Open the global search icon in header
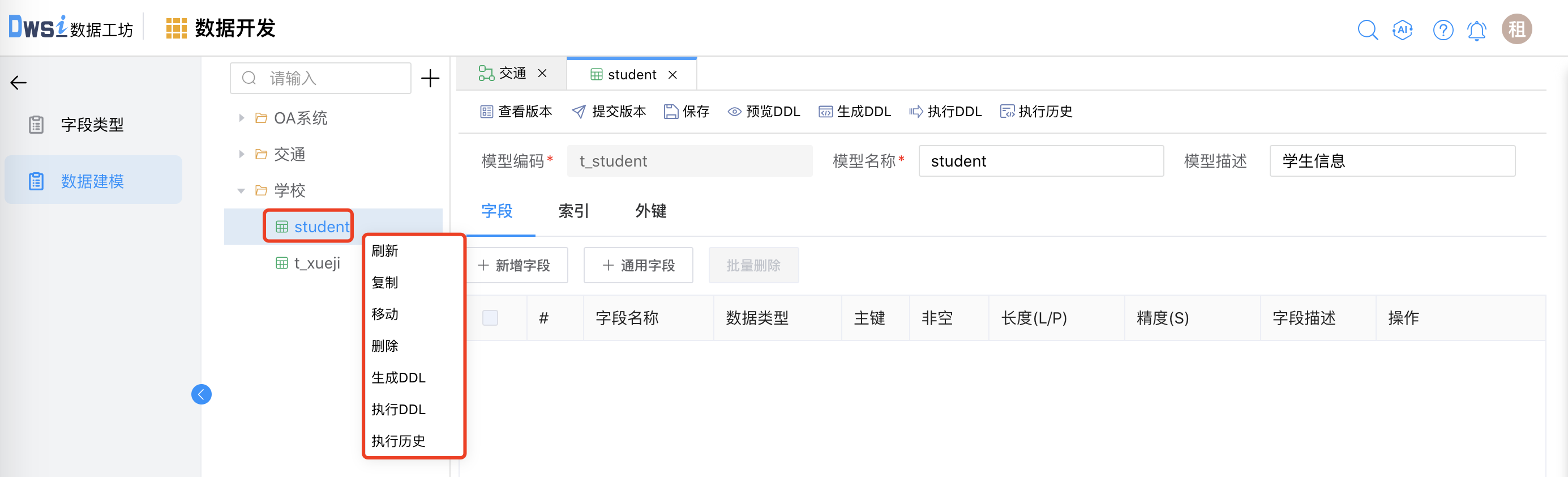This screenshot has width=1568, height=477. [1367, 29]
